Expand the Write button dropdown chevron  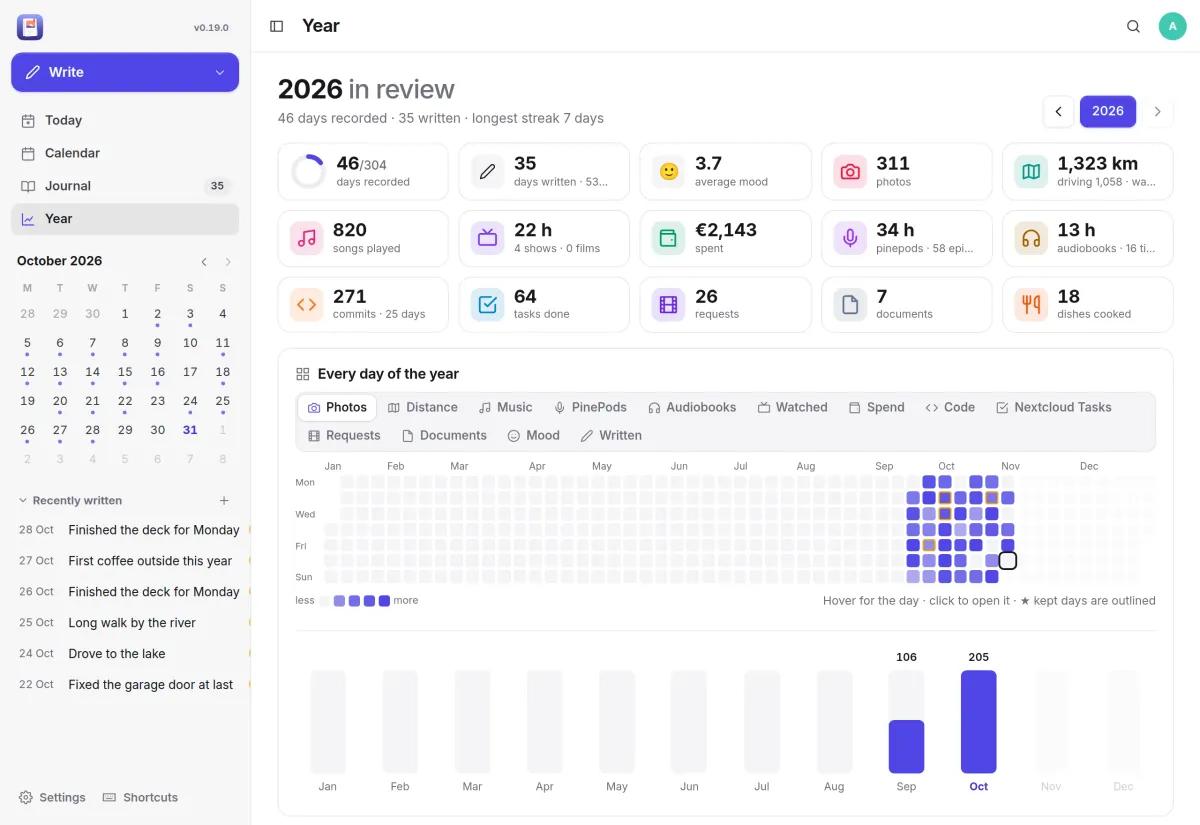coord(220,73)
